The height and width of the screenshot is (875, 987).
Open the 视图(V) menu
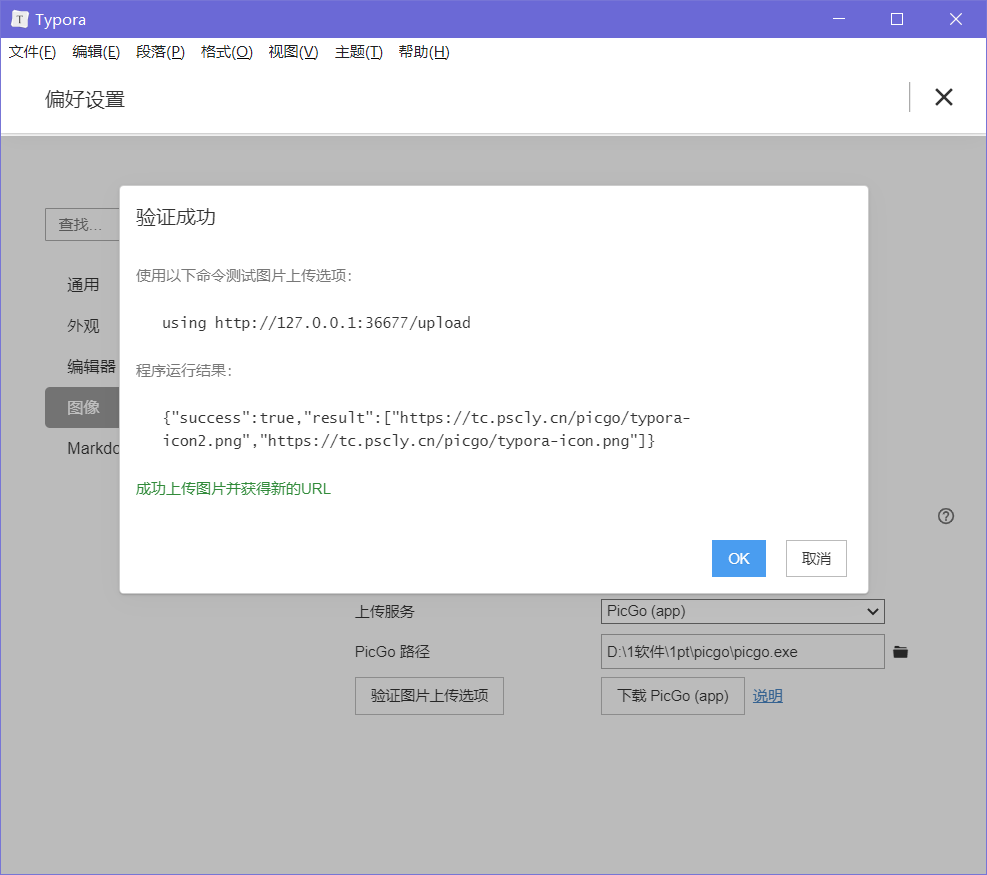293,52
